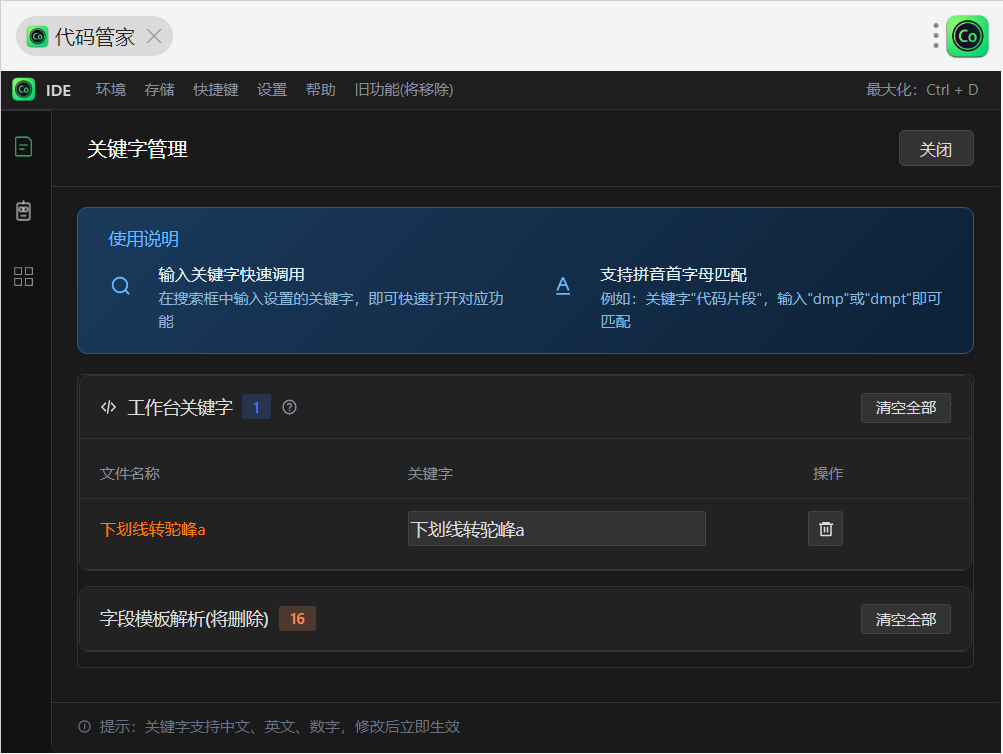Delete the 下划线转驼峰a keyword row
The image size is (1003, 754).
[x=825, y=529]
